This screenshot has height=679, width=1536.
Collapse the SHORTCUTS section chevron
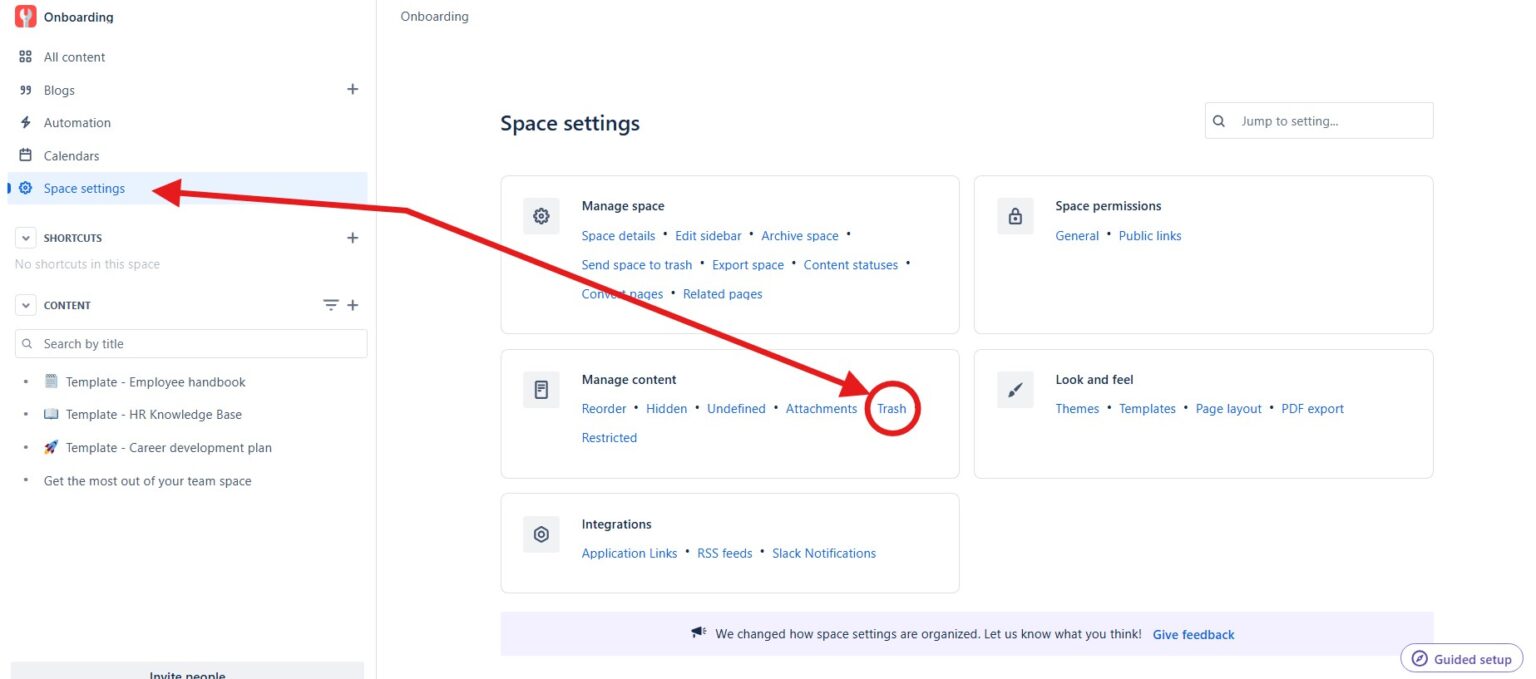click(26, 238)
